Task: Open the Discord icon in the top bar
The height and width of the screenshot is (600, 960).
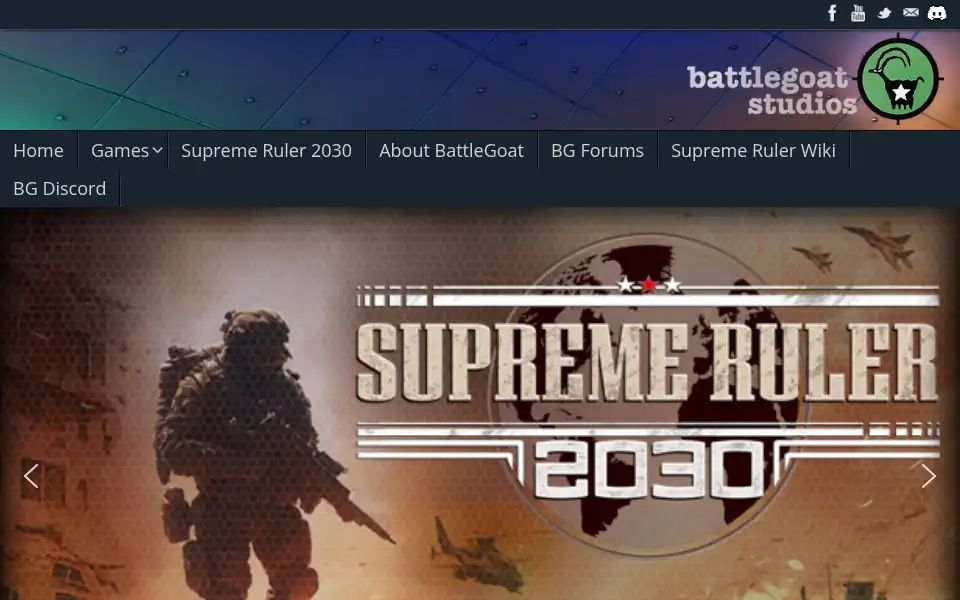Action: (x=937, y=13)
